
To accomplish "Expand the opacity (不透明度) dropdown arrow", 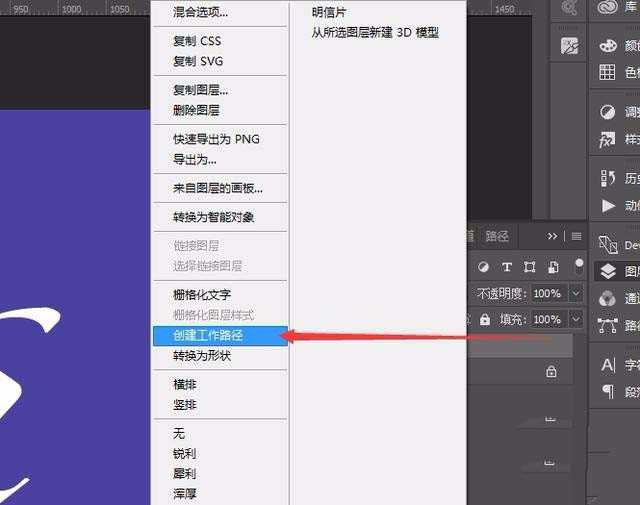I will tap(575, 294).
